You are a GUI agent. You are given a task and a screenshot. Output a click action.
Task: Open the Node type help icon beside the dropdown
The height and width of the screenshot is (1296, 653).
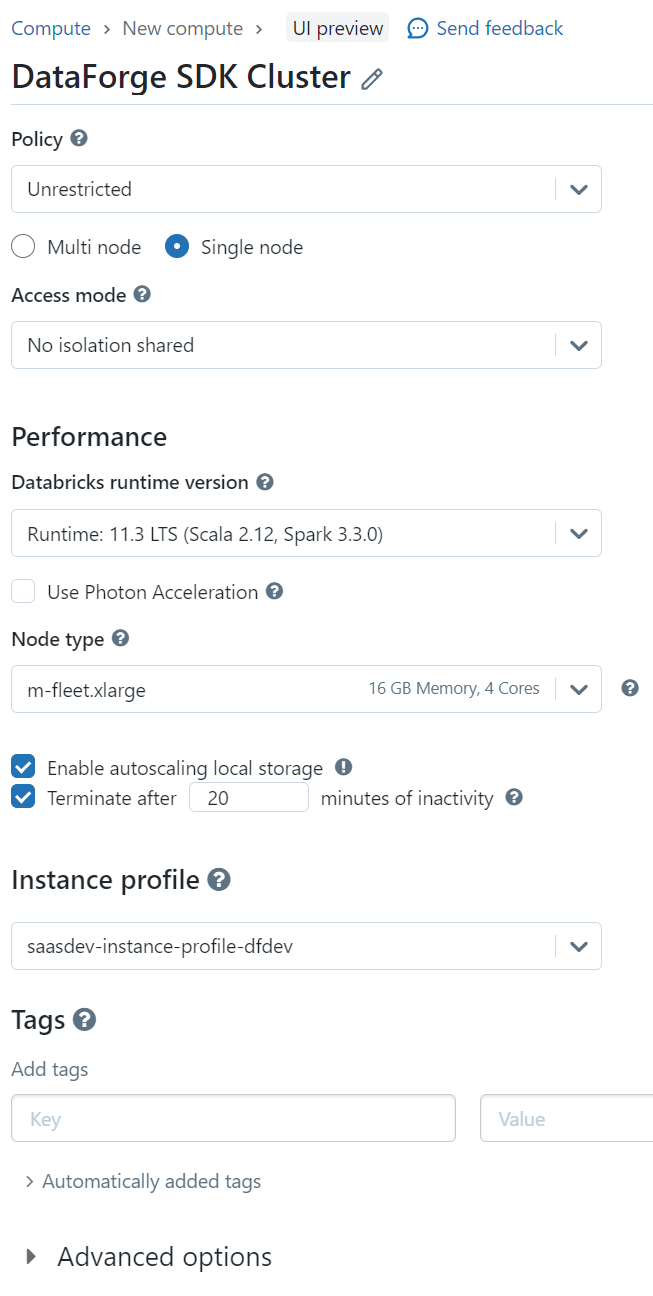630,689
